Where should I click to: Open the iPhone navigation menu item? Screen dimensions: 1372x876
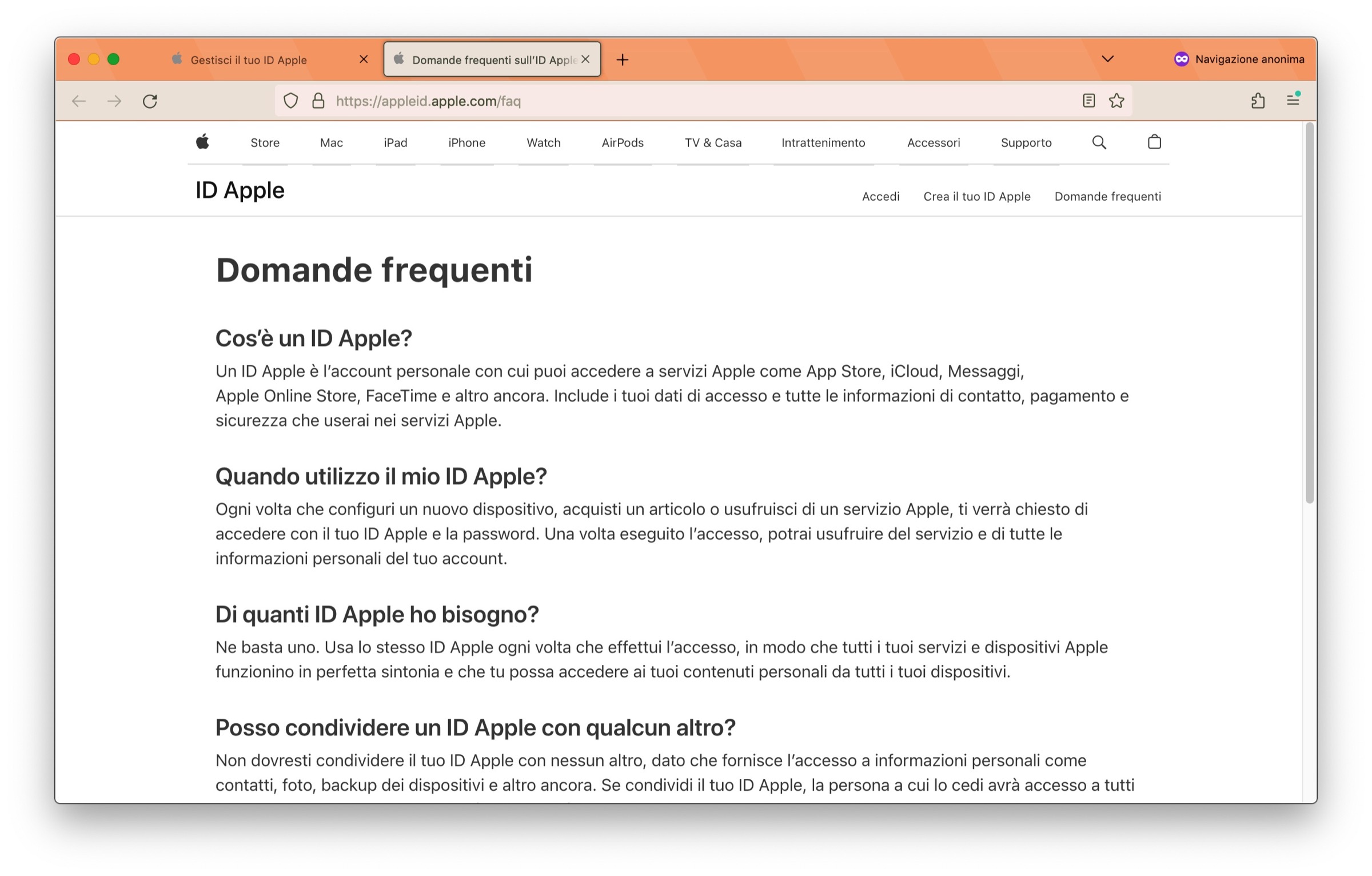click(466, 143)
